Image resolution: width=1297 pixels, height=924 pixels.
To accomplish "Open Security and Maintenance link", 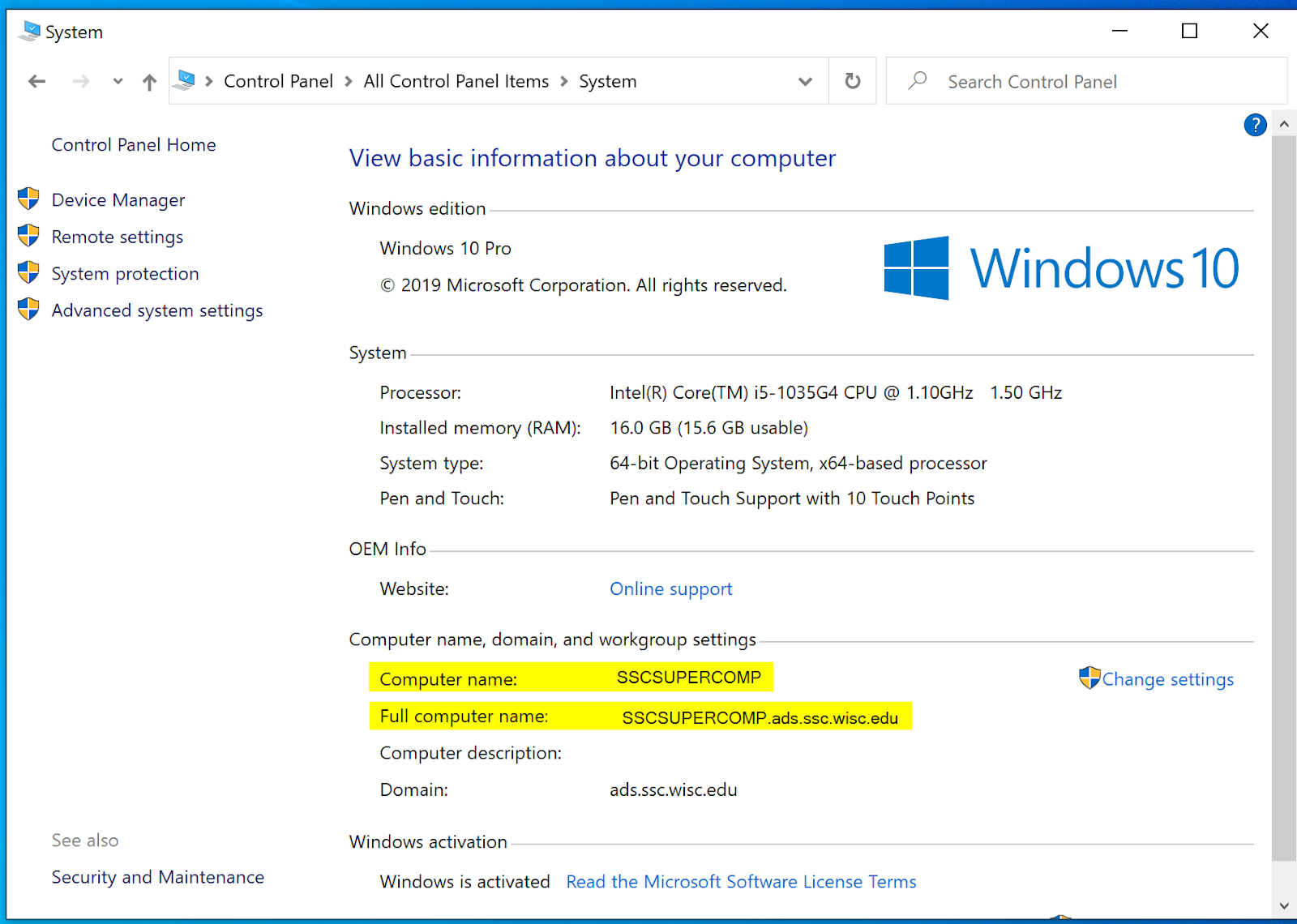I will pos(158,877).
